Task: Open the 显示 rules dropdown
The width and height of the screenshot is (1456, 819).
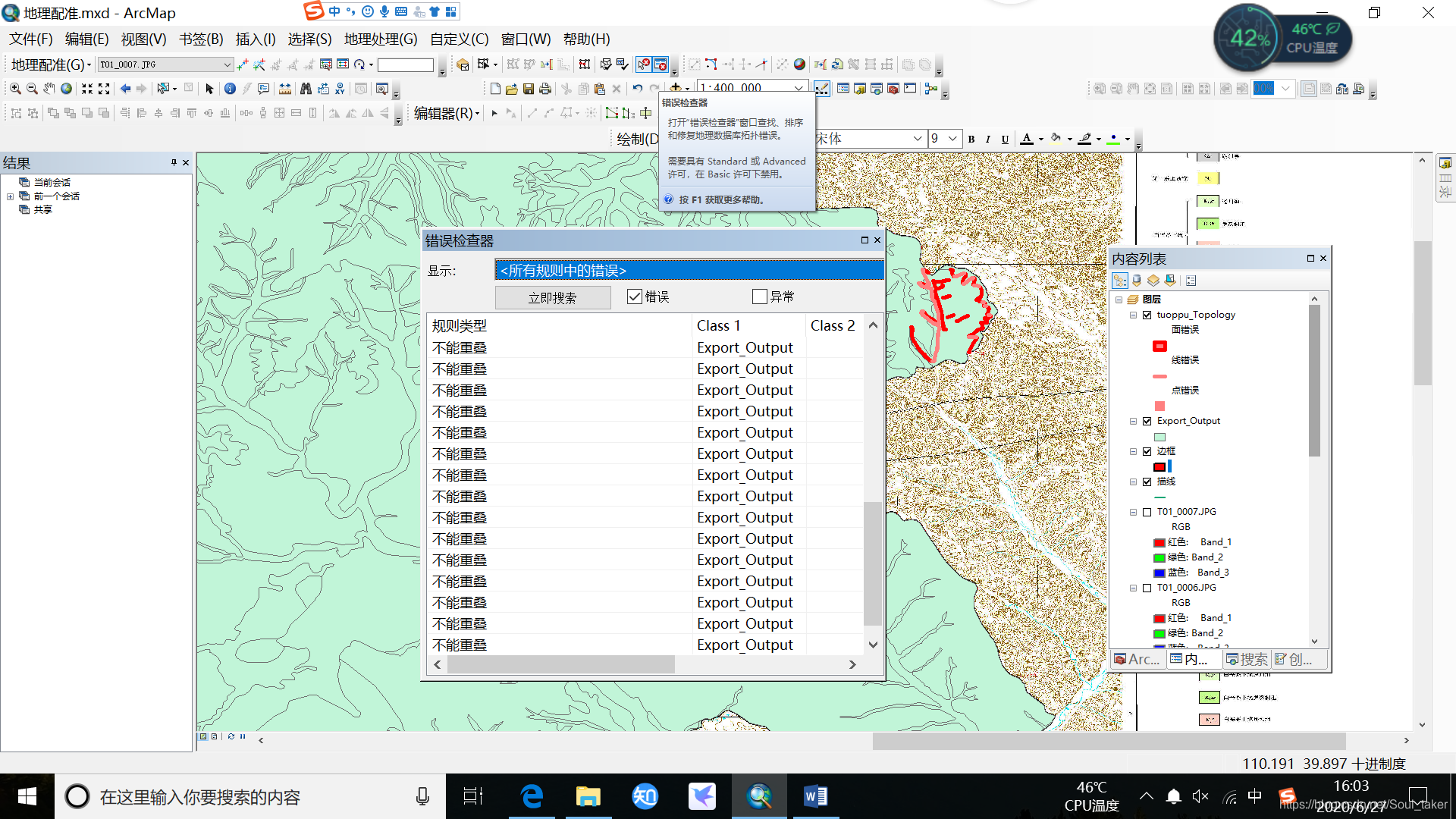Action: [x=689, y=270]
